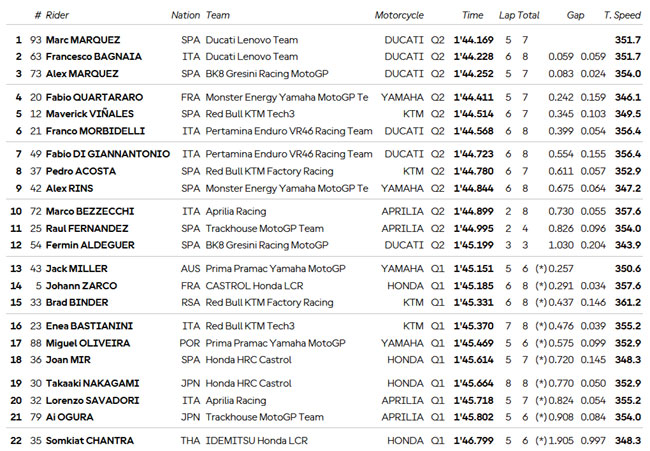Click Marc Marquez's pole time 1'44.169

click(473, 40)
